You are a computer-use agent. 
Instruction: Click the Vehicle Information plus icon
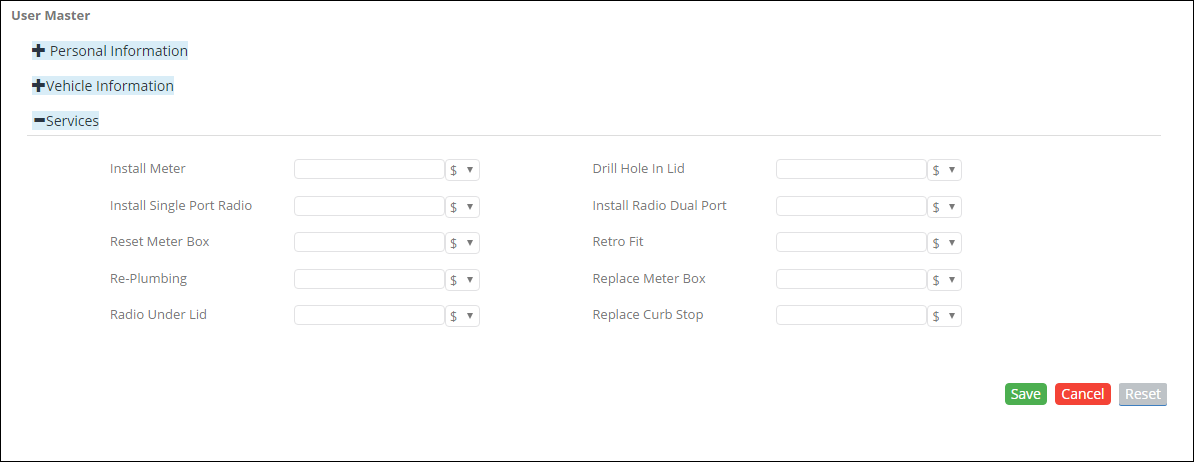coord(39,86)
